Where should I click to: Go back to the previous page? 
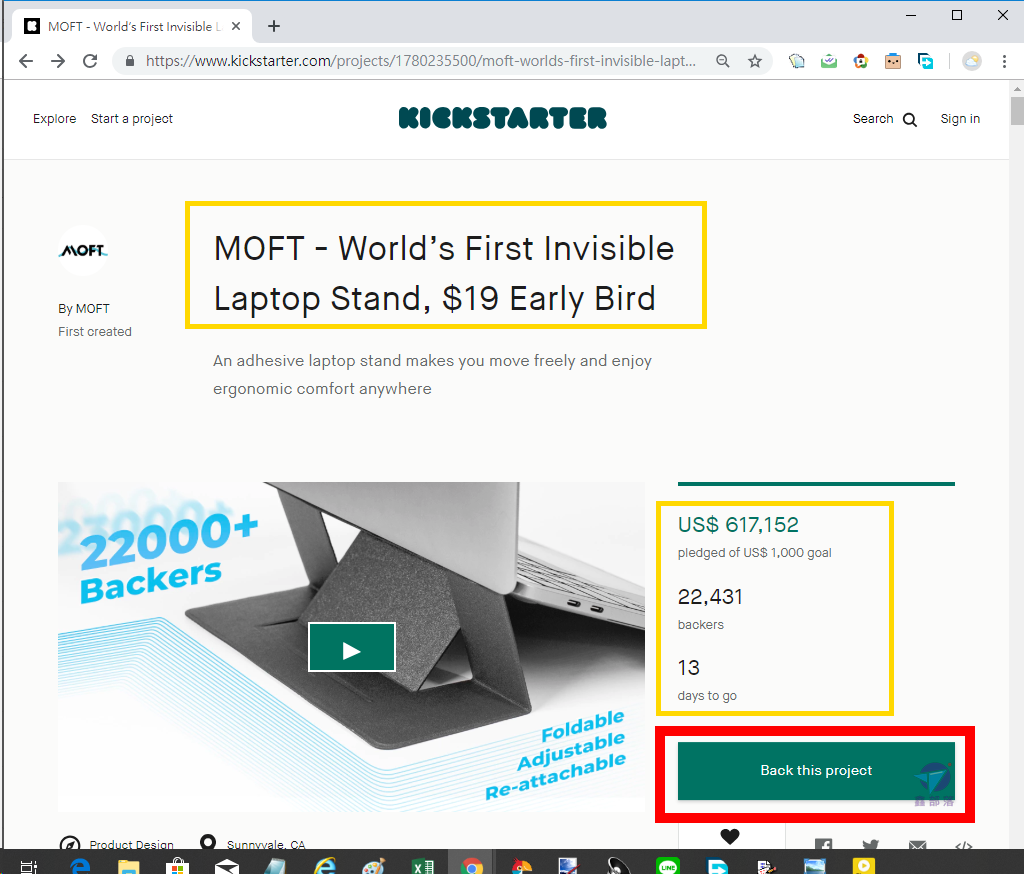coord(26,61)
